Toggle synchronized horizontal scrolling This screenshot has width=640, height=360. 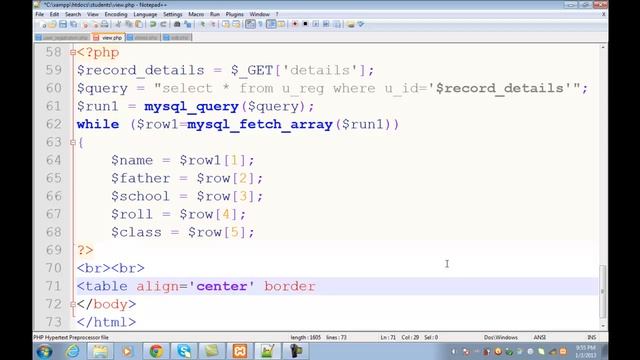236,24
